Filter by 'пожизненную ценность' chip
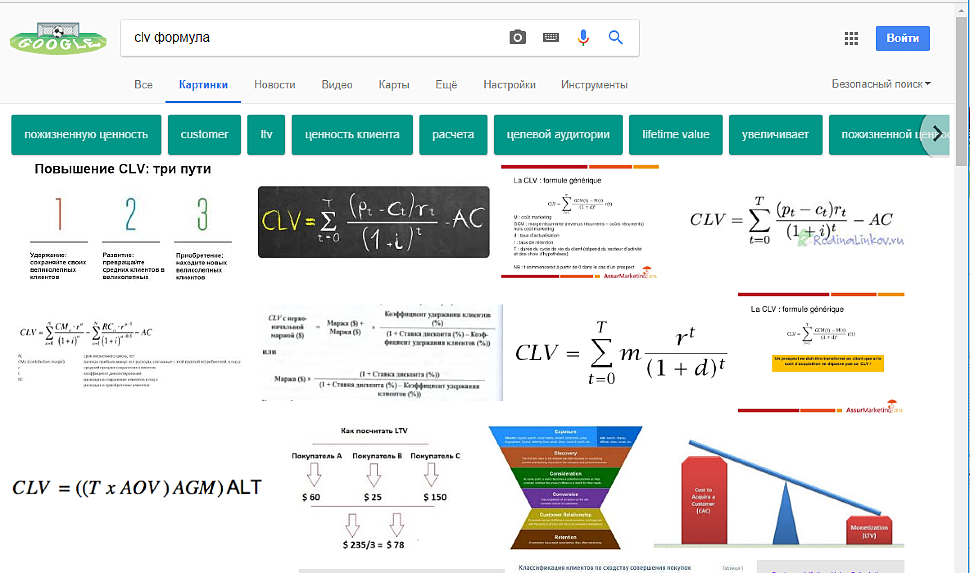Screen dimensions: 970x573 click(x=86, y=134)
